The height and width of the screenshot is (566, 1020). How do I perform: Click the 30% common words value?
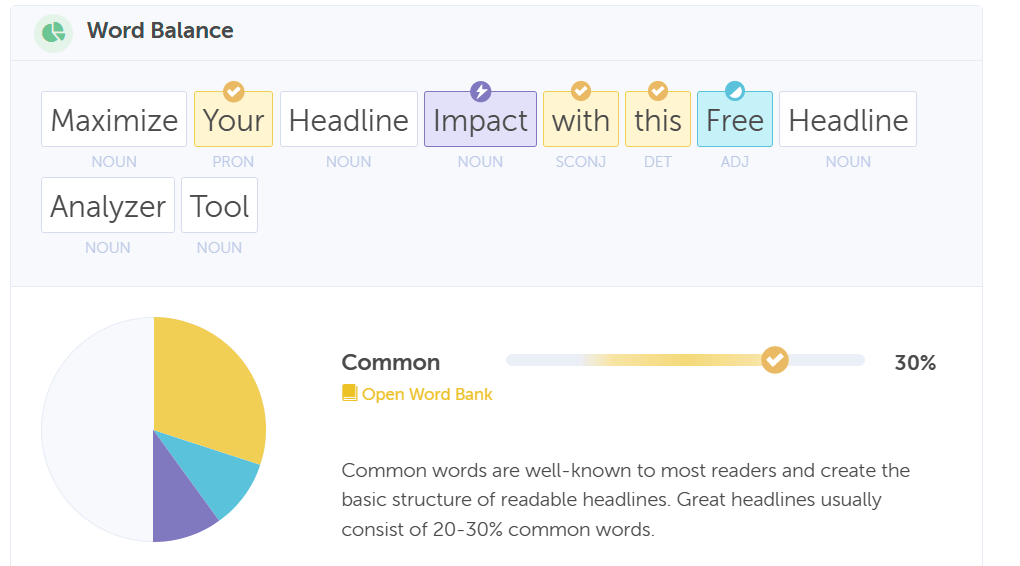coord(915,363)
